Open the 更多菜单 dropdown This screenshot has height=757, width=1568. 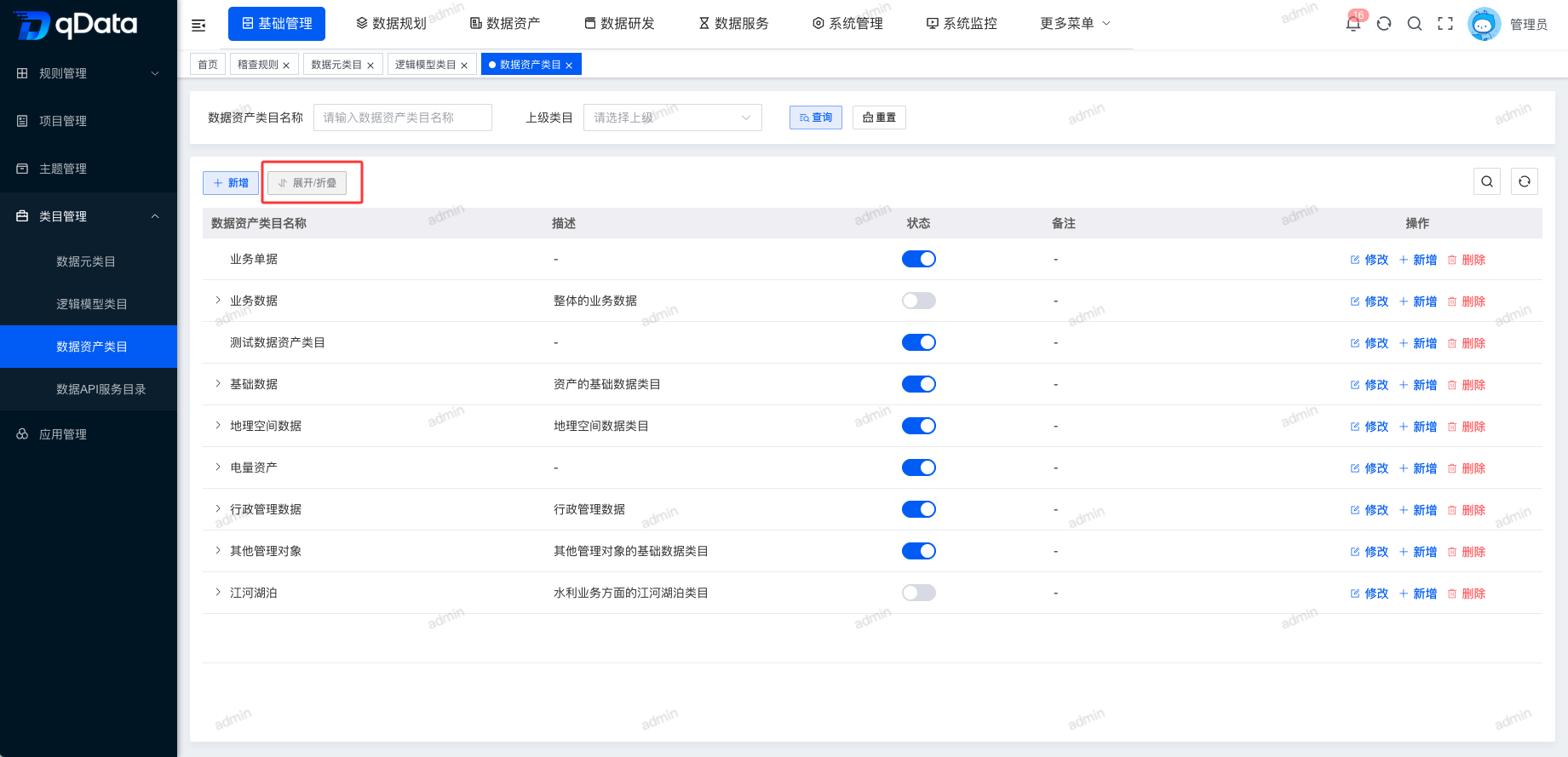pyautogui.click(x=1075, y=23)
